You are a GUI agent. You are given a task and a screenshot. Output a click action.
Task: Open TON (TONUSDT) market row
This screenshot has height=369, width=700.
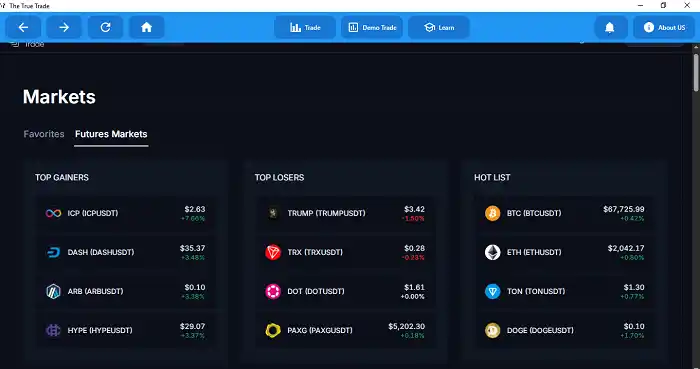coord(565,291)
